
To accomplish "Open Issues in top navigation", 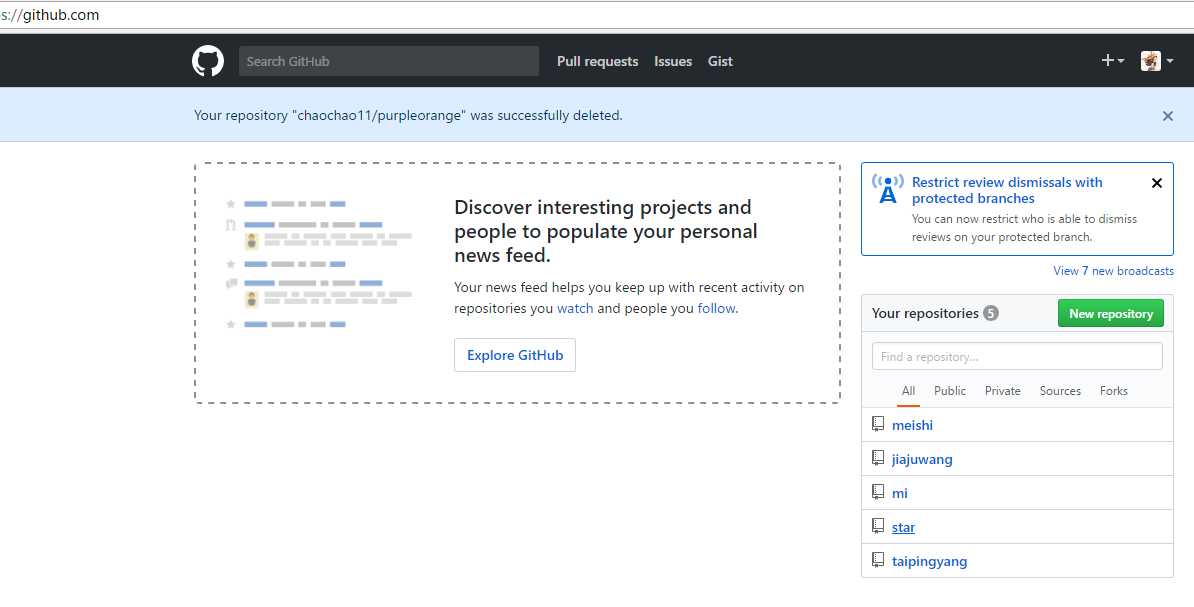I will (x=672, y=62).
